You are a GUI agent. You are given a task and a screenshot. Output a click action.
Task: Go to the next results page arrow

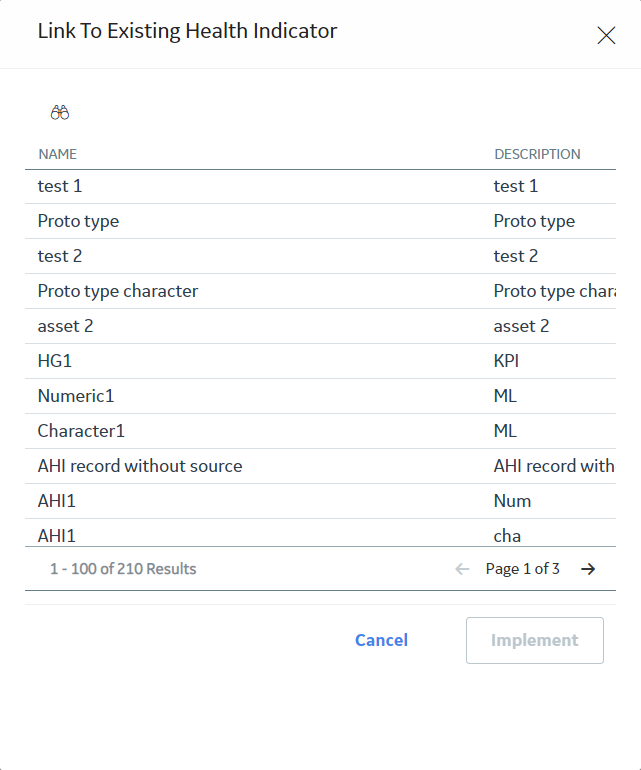[x=588, y=569]
